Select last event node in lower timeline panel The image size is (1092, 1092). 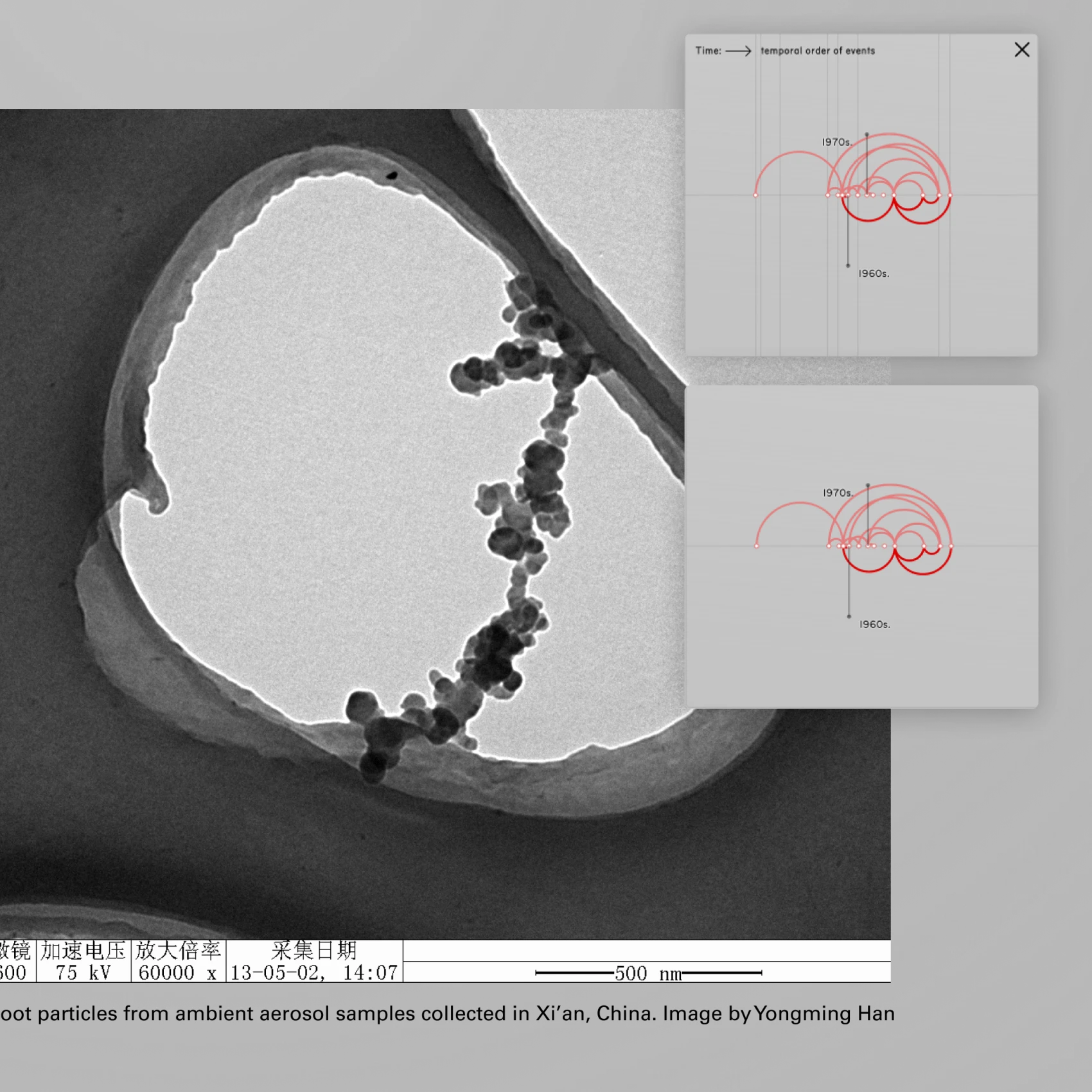pyautogui.click(x=951, y=546)
